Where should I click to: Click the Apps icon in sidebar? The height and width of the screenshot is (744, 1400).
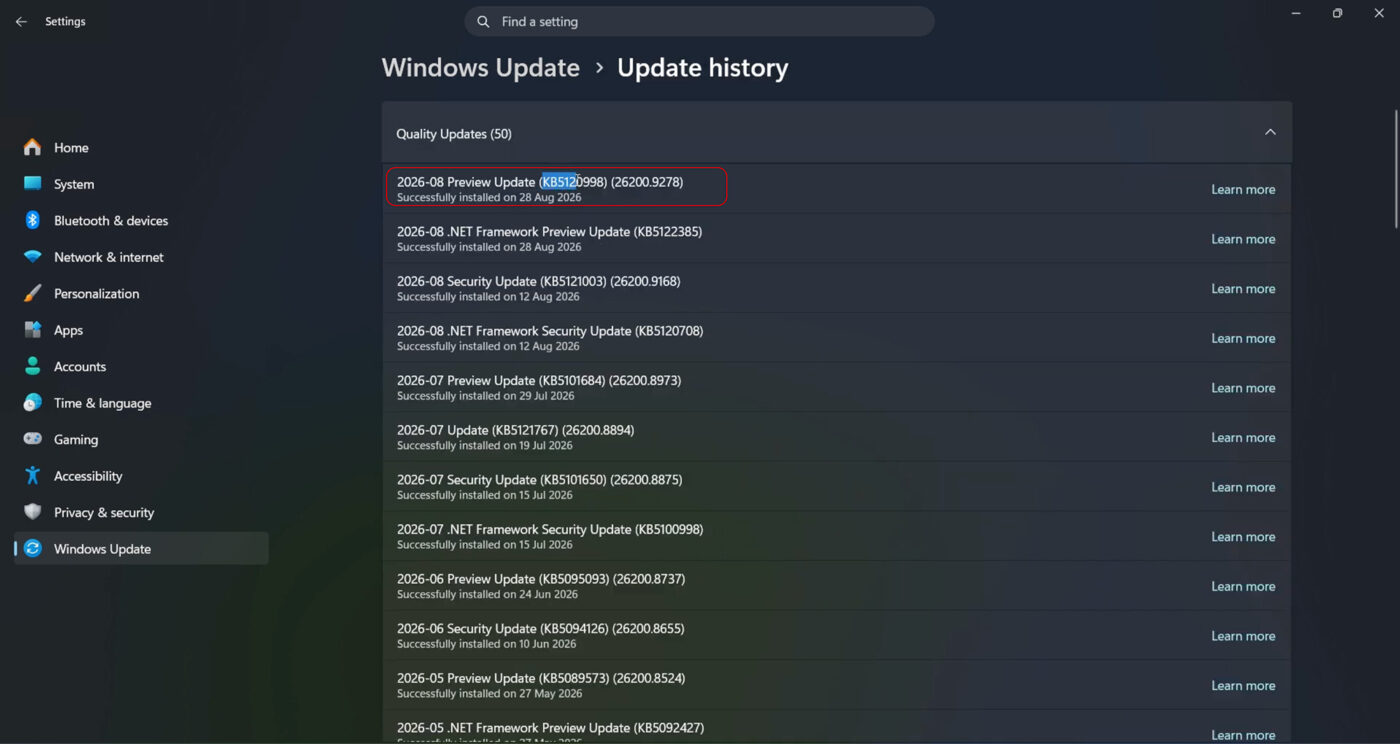[33, 330]
